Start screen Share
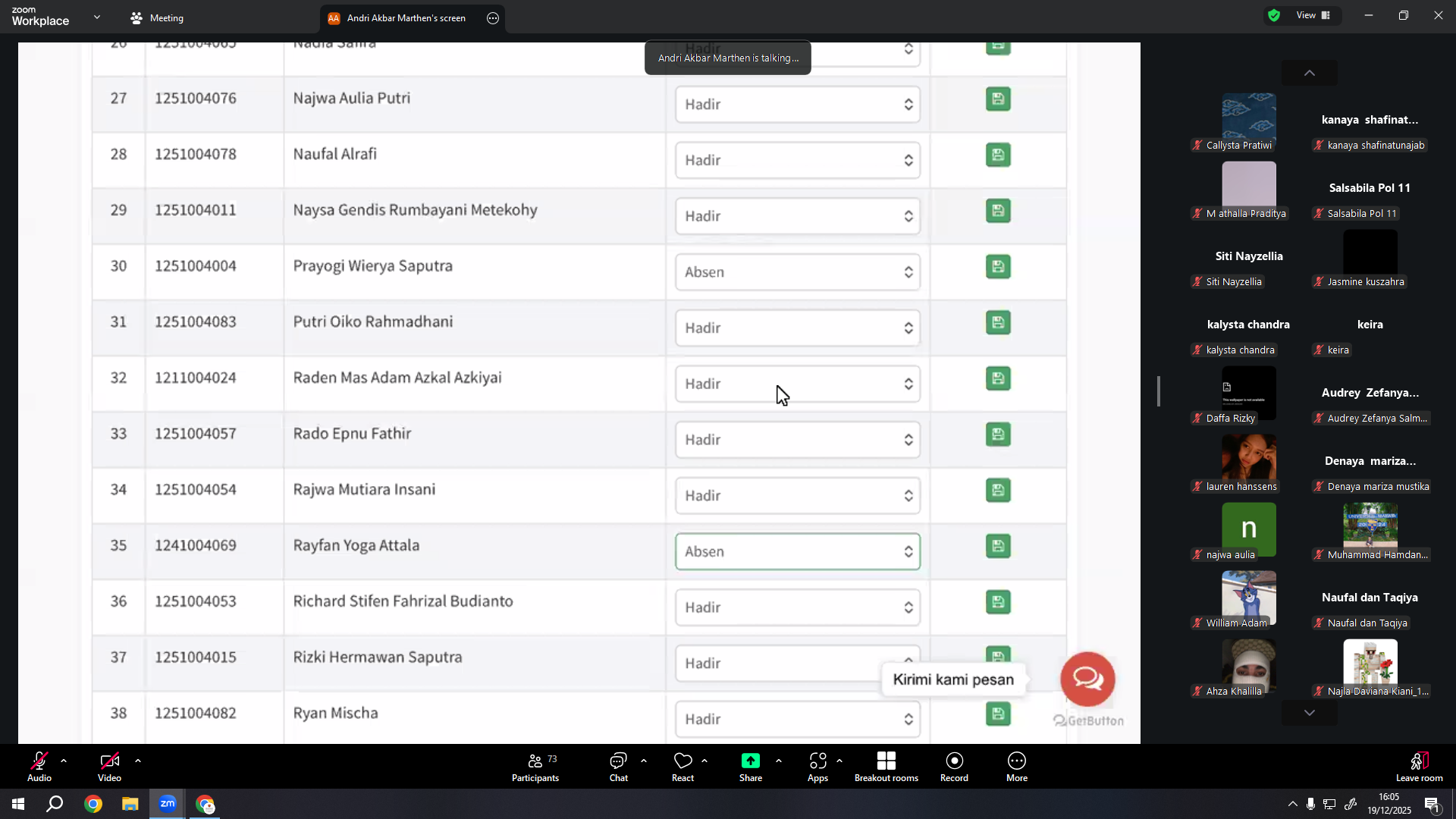This screenshot has width=1456, height=819. pyautogui.click(x=751, y=767)
